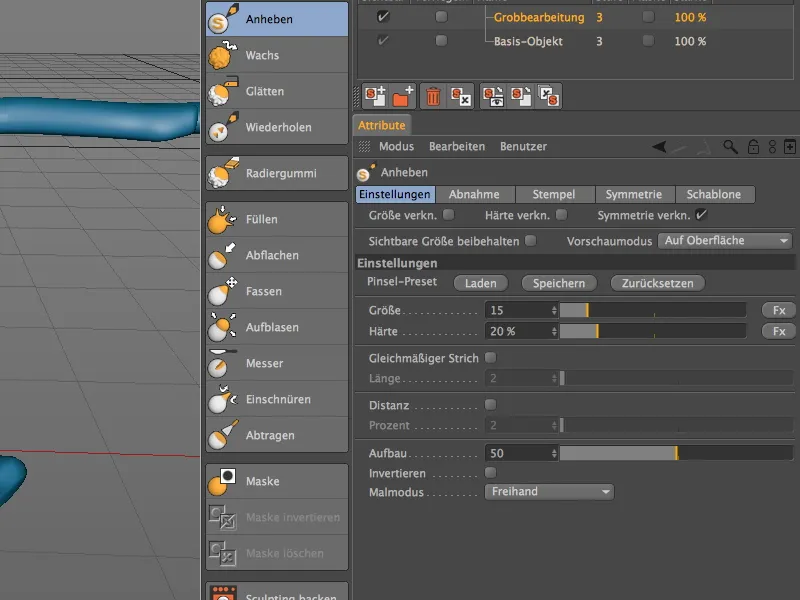Image resolution: width=800 pixels, height=600 pixels.
Task: Open the Bearbeiten menu
Action: (457, 146)
